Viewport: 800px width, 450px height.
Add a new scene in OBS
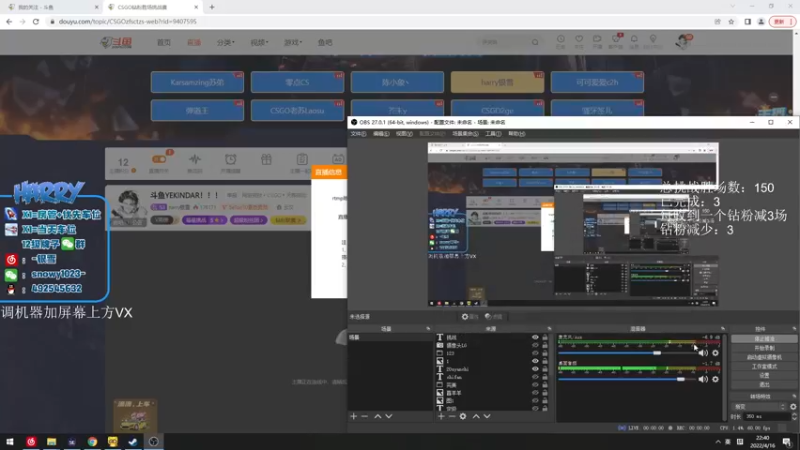354,416
